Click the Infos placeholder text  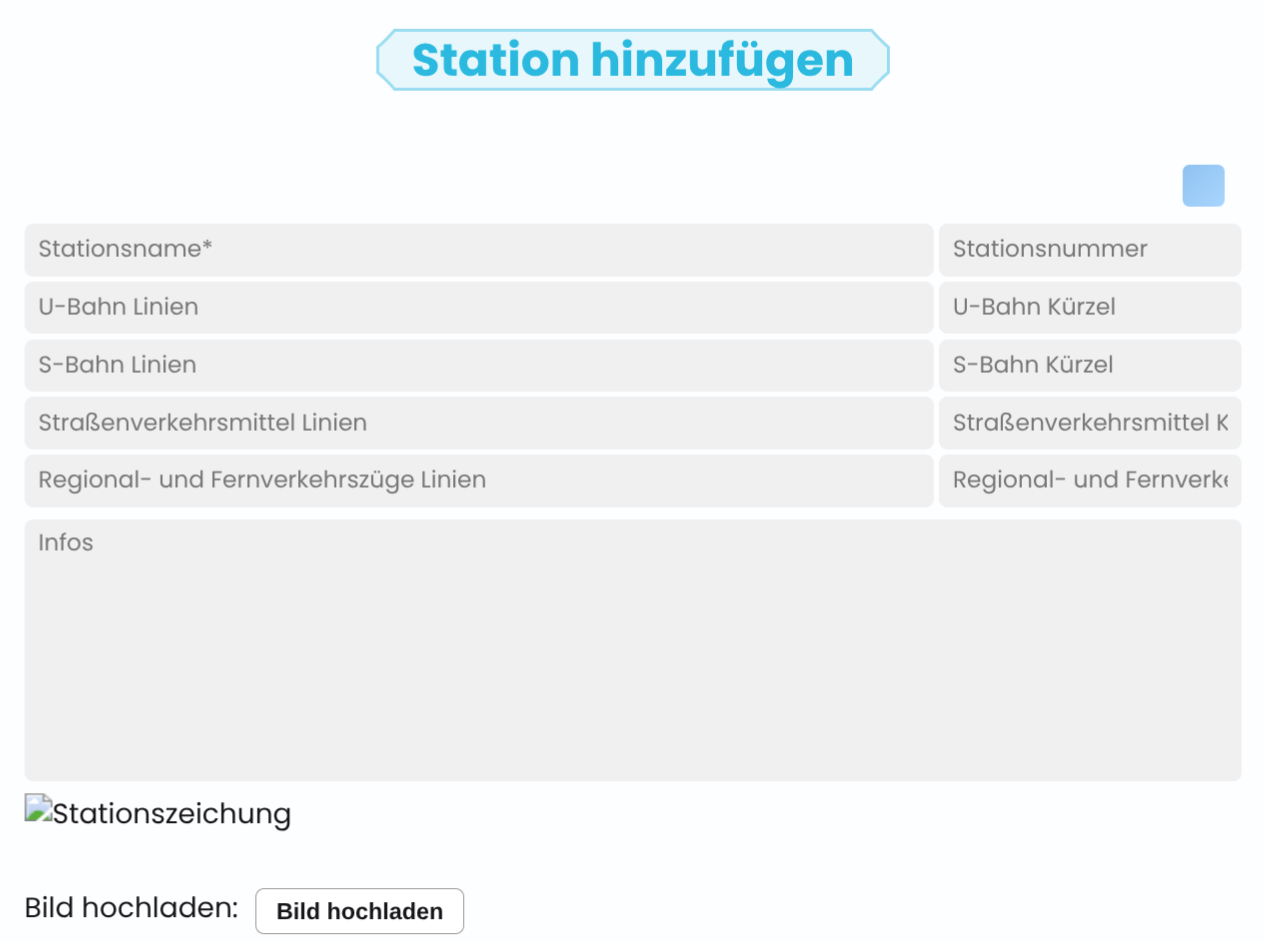coord(66,543)
